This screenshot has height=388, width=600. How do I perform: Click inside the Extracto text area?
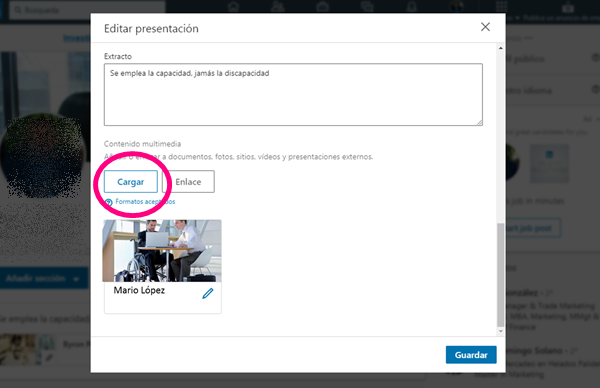[x=293, y=95]
